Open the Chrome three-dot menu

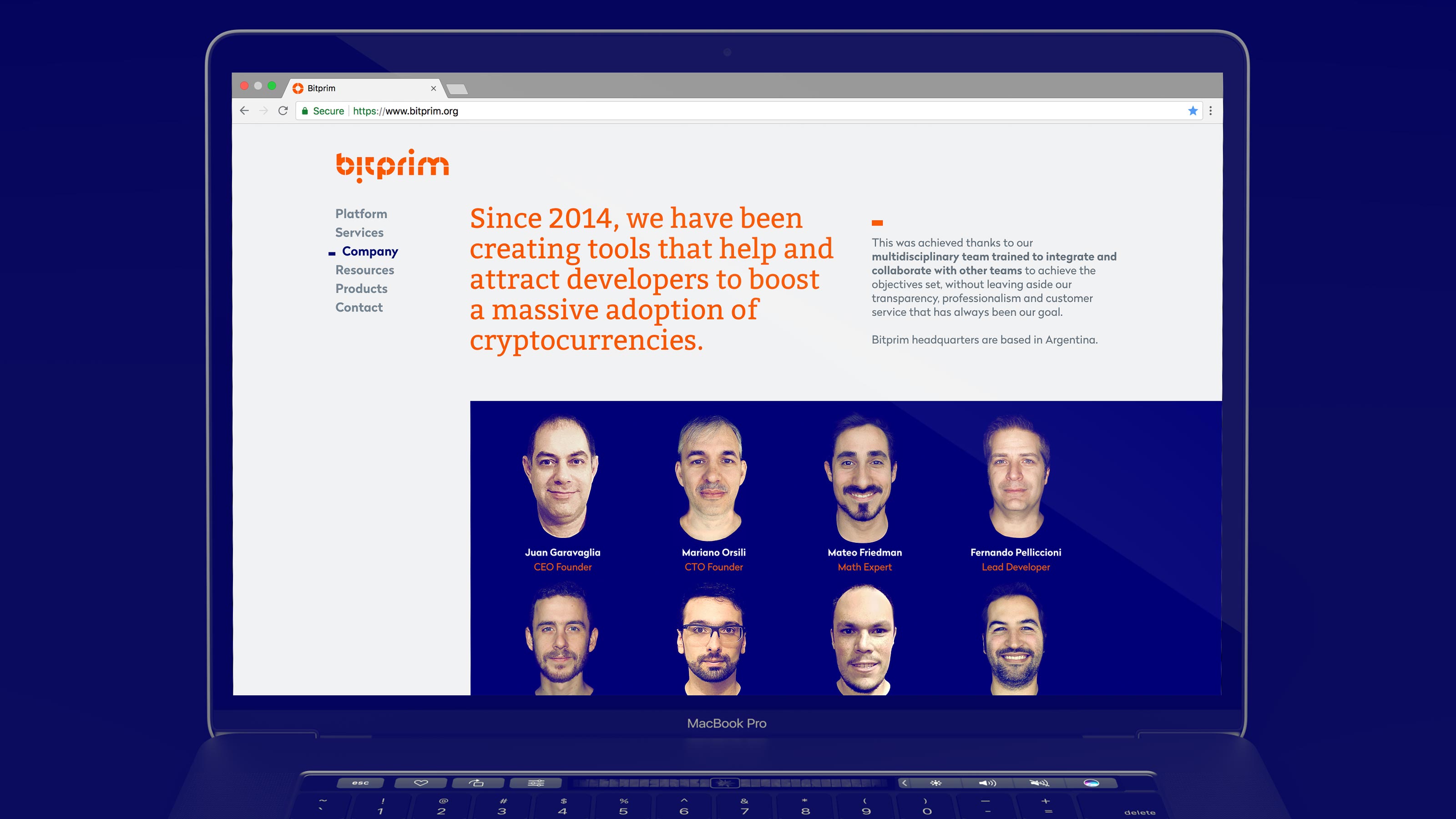pos(1211,111)
